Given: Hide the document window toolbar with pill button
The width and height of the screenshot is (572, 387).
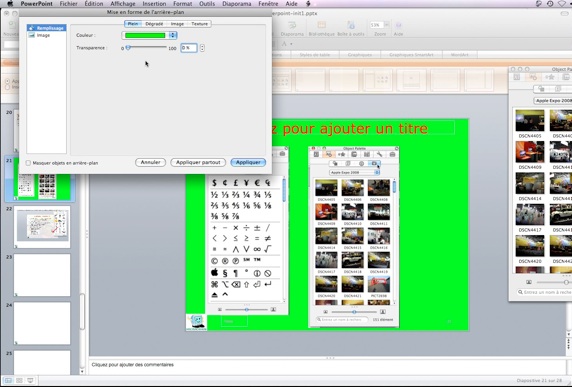Looking at the screenshot, I should click(x=564, y=13).
